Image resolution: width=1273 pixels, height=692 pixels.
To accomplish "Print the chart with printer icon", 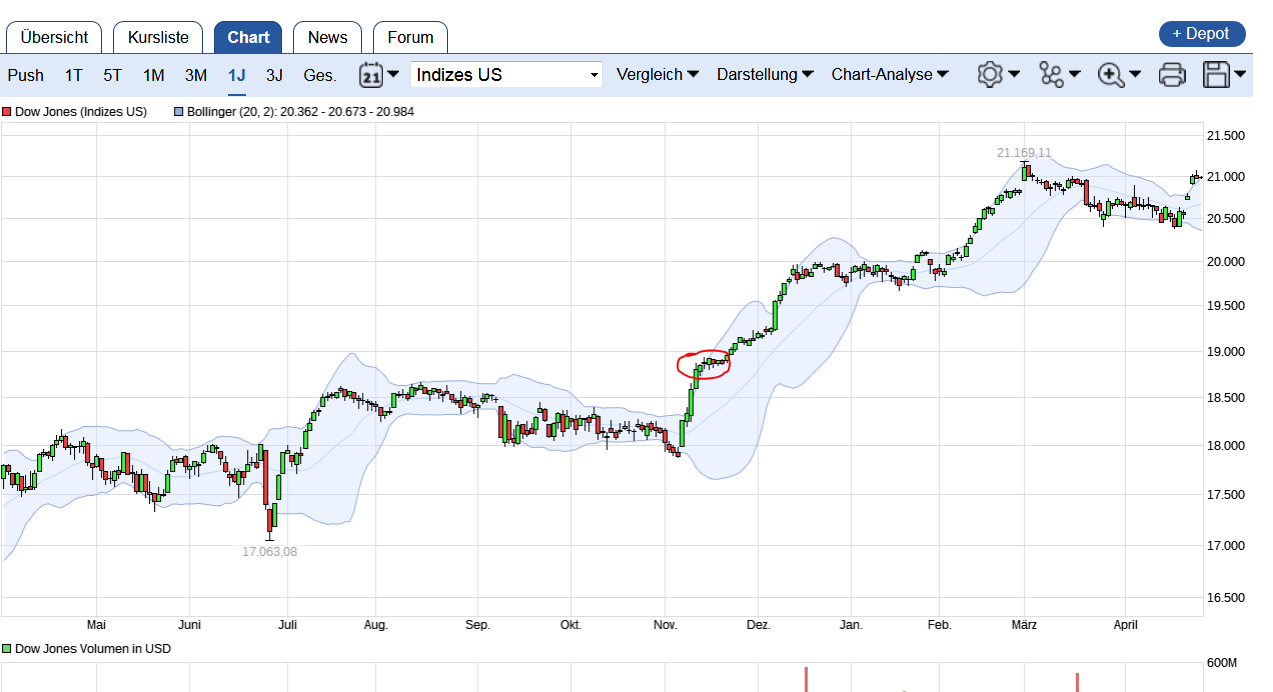I will tap(1172, 74).
